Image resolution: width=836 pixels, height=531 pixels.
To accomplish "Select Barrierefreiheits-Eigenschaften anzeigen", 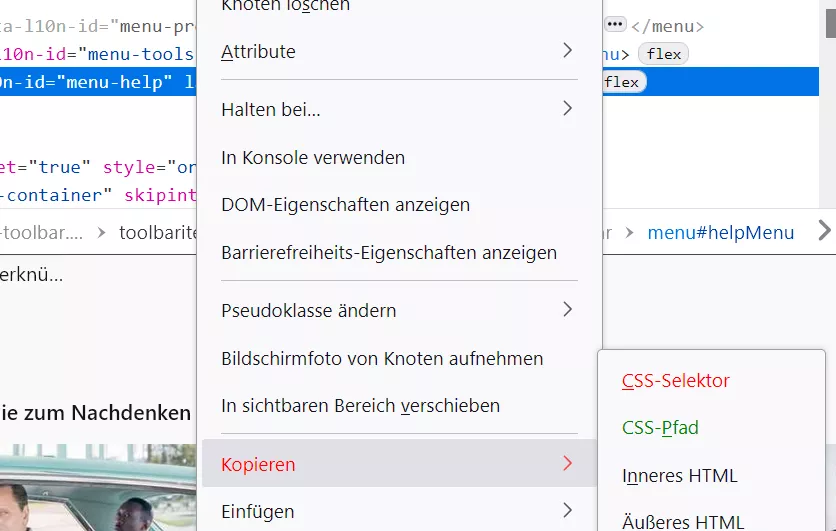I will pyautogui.click(x=399, y=253).
